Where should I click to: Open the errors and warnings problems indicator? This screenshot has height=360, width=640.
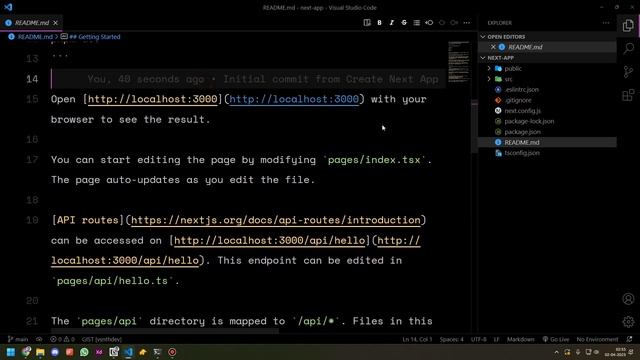pyautogui.click(x=62, y=339)
